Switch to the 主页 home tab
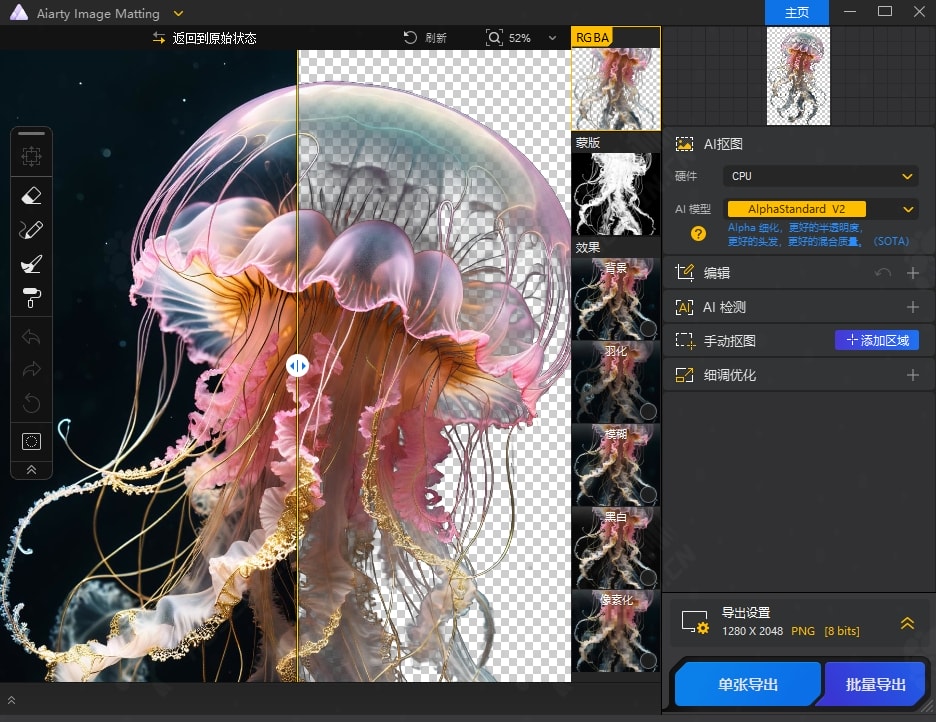This screenshot has width=936, height=722. [x=797, y=13]
